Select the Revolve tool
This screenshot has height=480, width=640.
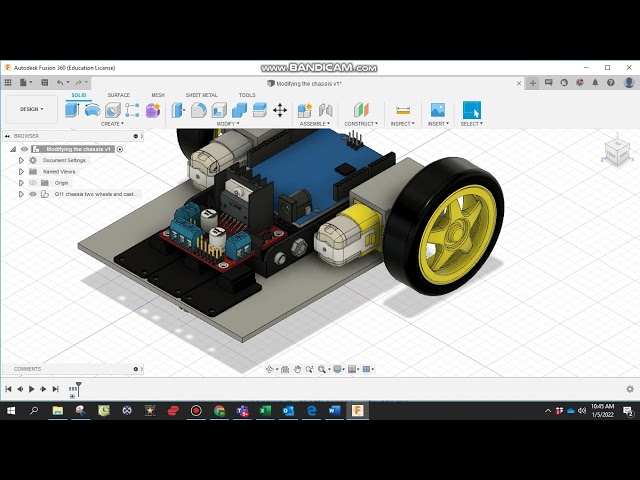pyautogui.click(x=93, y=110)
